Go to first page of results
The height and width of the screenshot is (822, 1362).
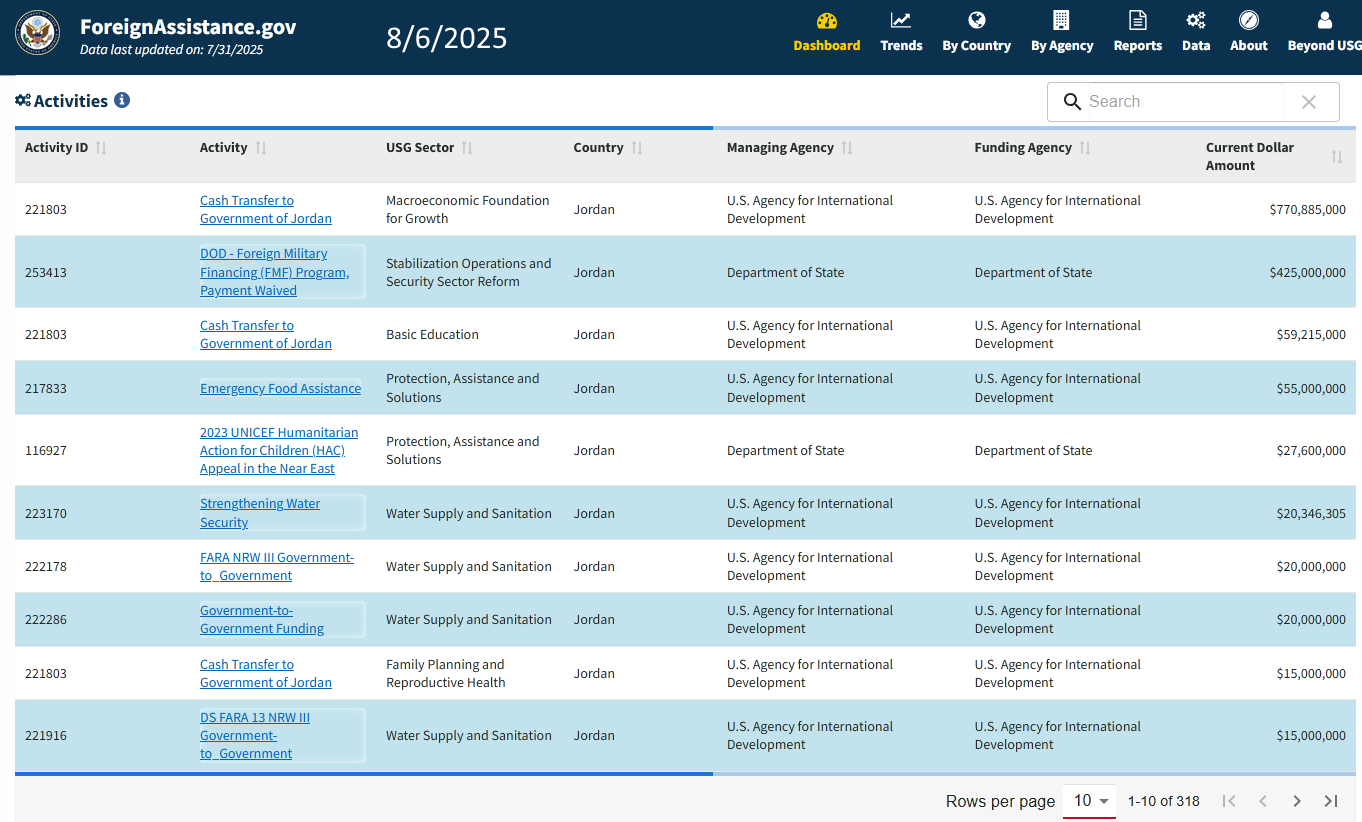pos(1230,801)
